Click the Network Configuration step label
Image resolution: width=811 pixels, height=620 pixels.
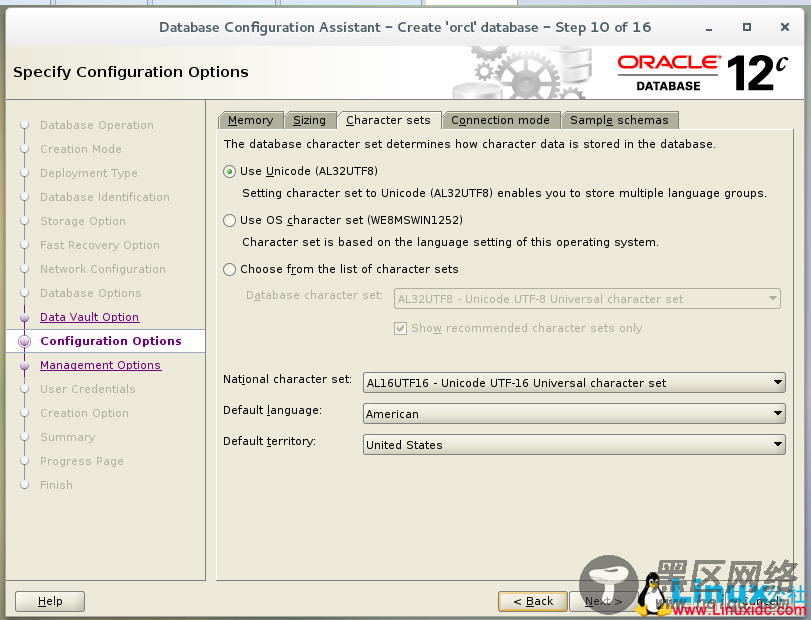[x=102, y=269]
